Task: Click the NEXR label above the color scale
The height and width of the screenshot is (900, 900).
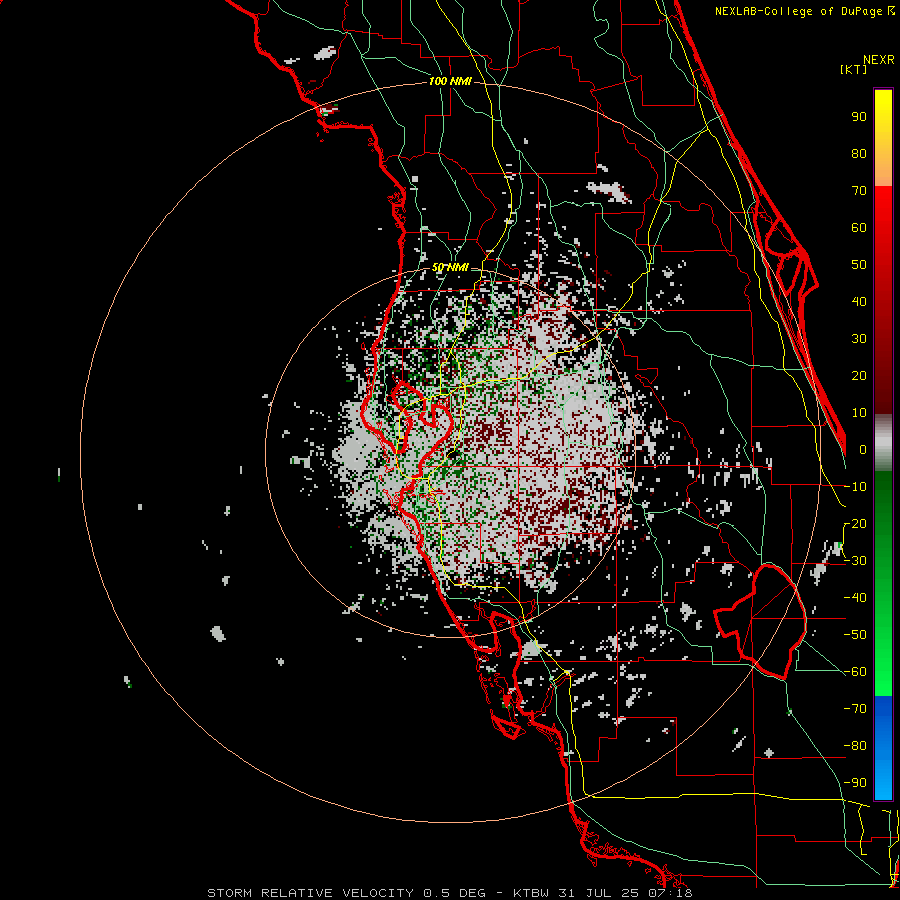Action: tap(879, 60)
